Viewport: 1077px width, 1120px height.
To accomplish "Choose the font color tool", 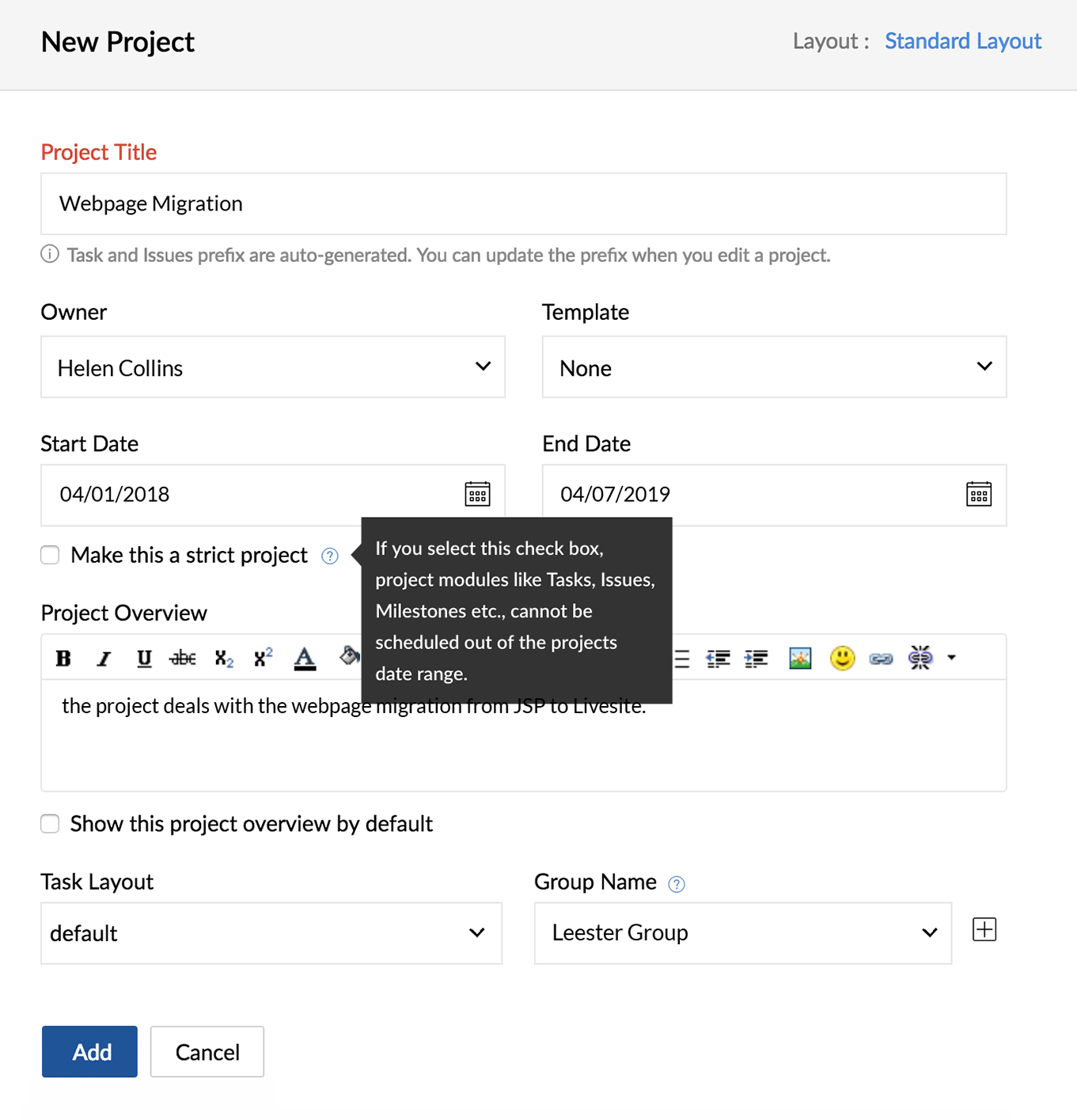I will [x=305, y=659].
